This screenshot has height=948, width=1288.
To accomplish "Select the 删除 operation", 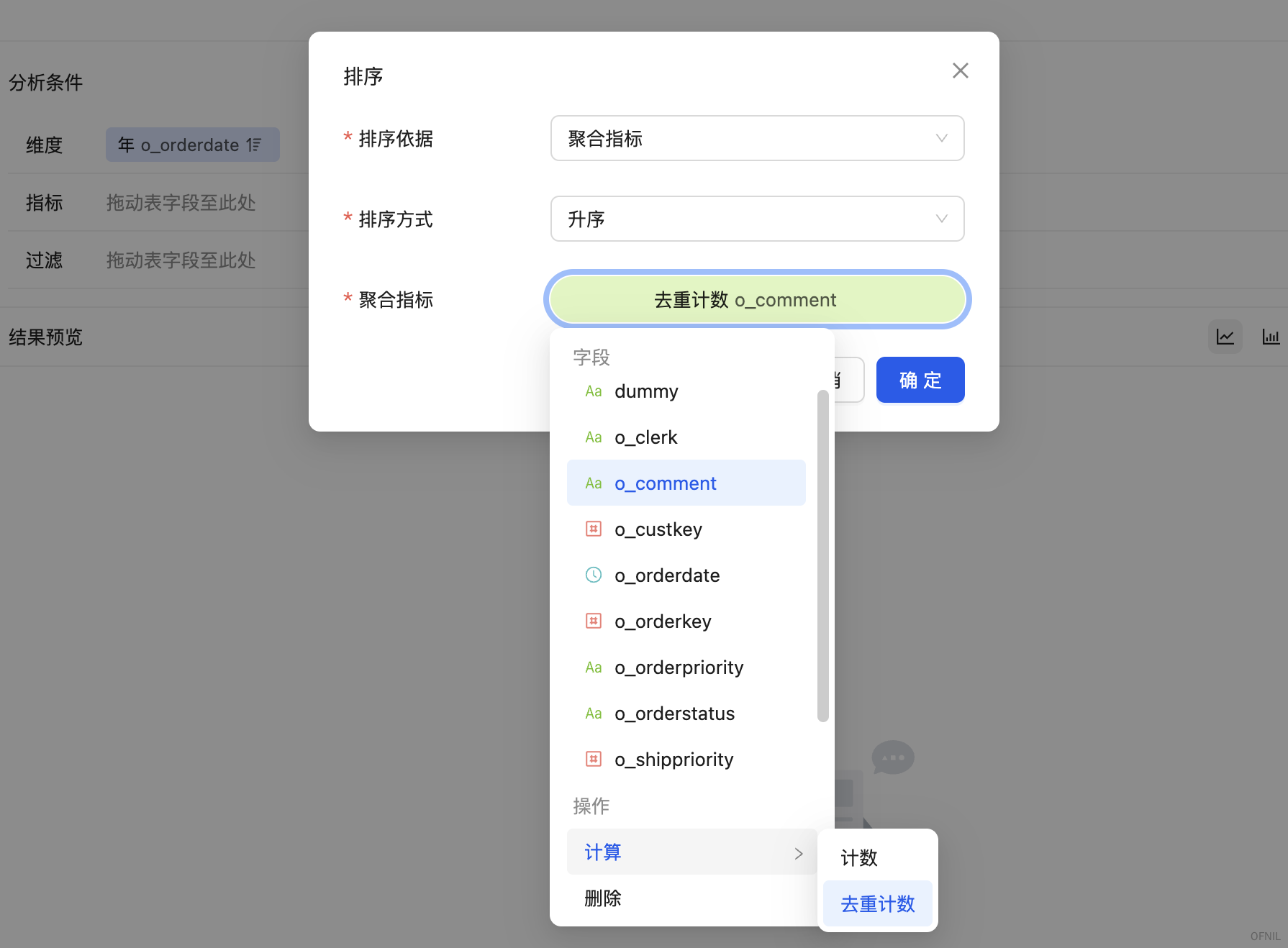I will pos(603,898).
